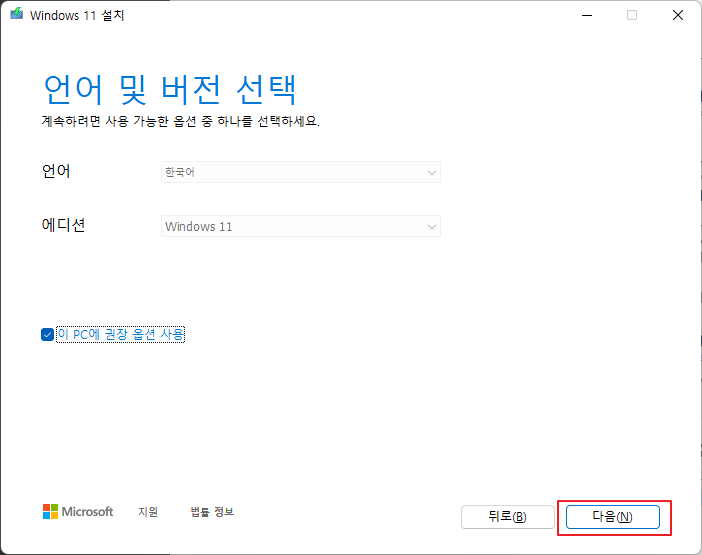Uncheck '이 PC에 권장 옵션 사용' checkbox
Screen dimensions: 702x555
click(47, 334)
